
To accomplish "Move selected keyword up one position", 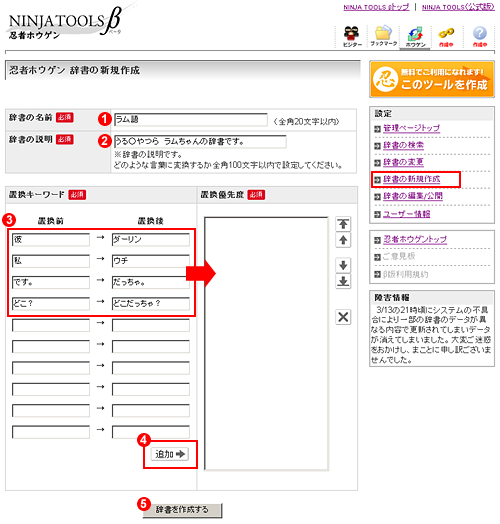I will (343, 240).
